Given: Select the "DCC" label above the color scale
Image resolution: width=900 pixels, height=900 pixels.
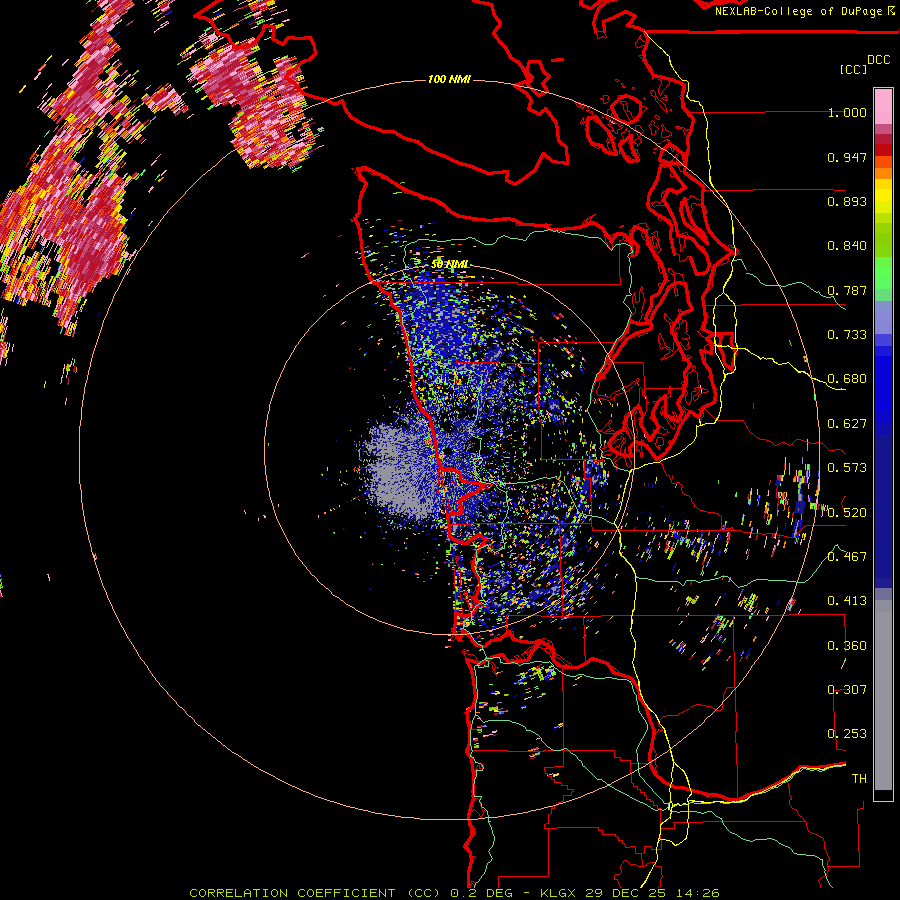Looking at the screenshot, I should tap(878, 59).
